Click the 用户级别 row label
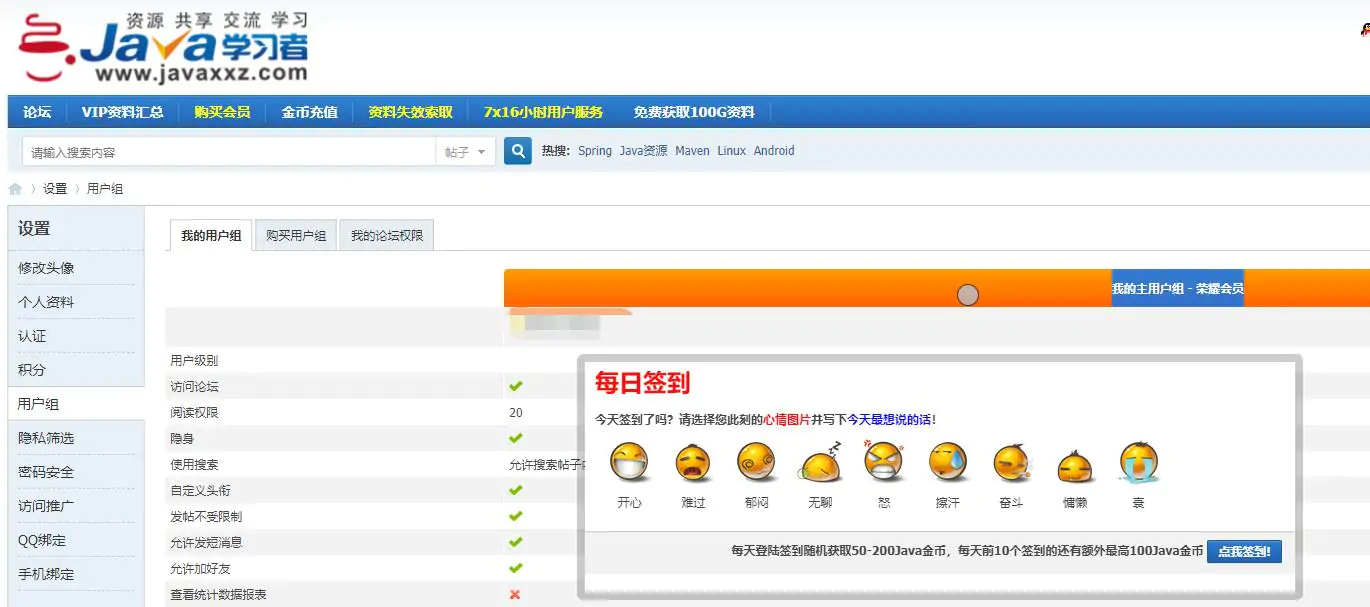This screenshot has height=607, width=1370. 194,360
